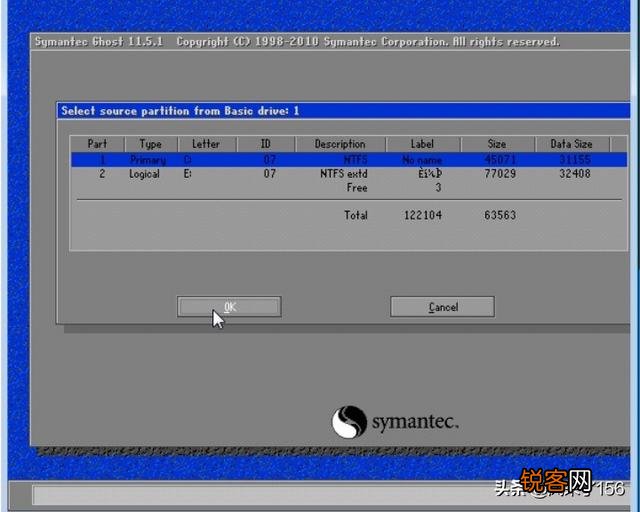Click the dialog title 'Select source partition'
Screen dimensions: 640x512
(179, 111)
